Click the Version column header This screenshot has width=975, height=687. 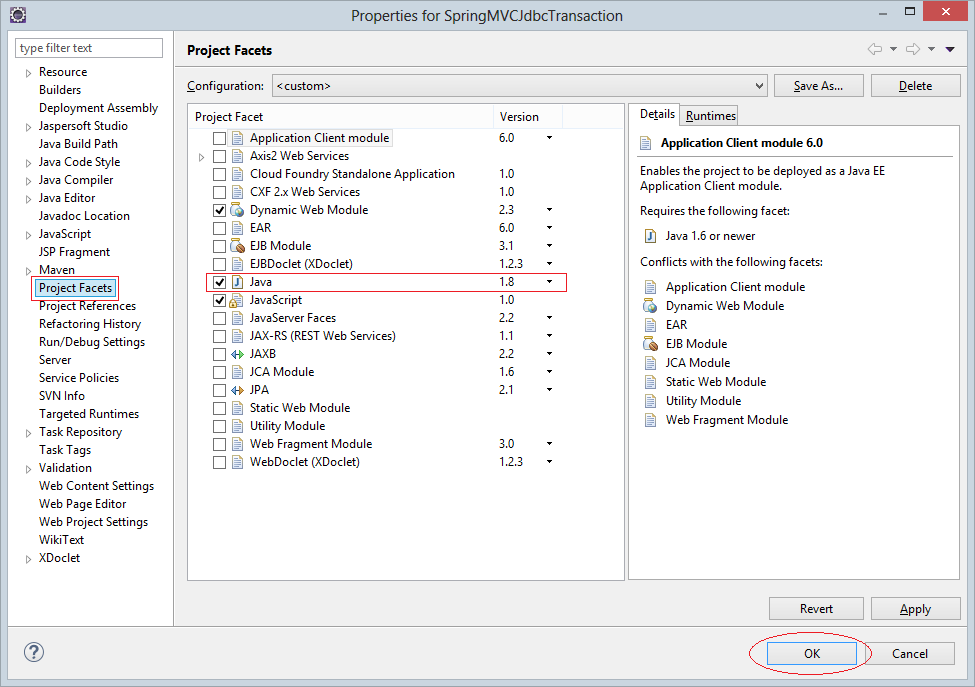[x=528, y=117]
